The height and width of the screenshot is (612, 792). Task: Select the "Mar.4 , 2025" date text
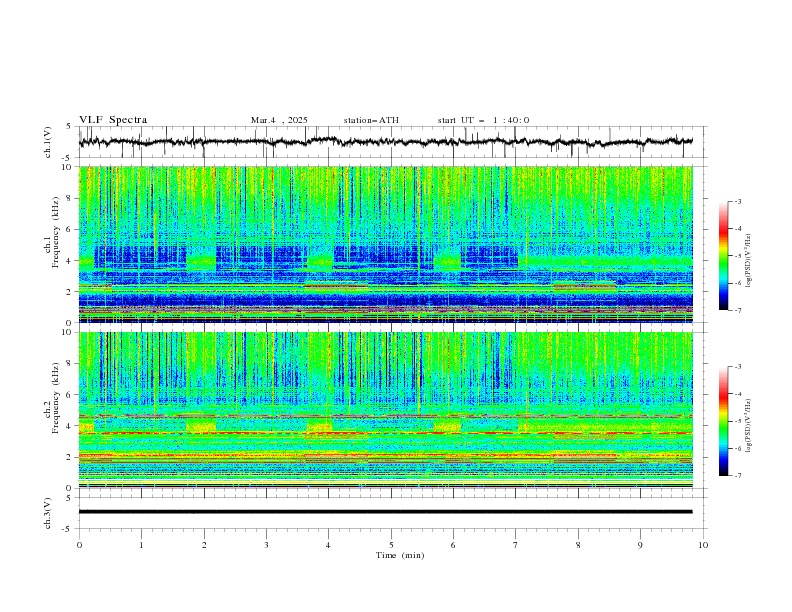(x=279, y=120)
